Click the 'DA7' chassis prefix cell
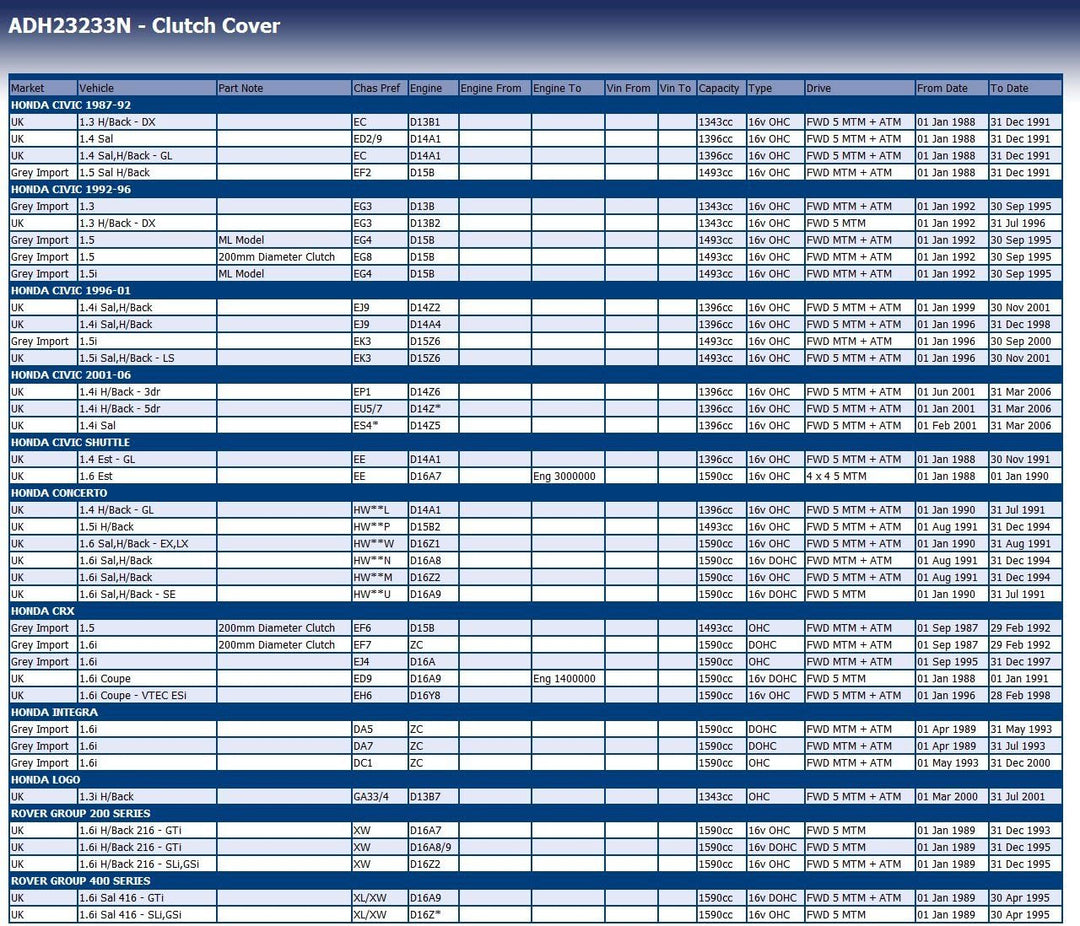 click(380, 747)
